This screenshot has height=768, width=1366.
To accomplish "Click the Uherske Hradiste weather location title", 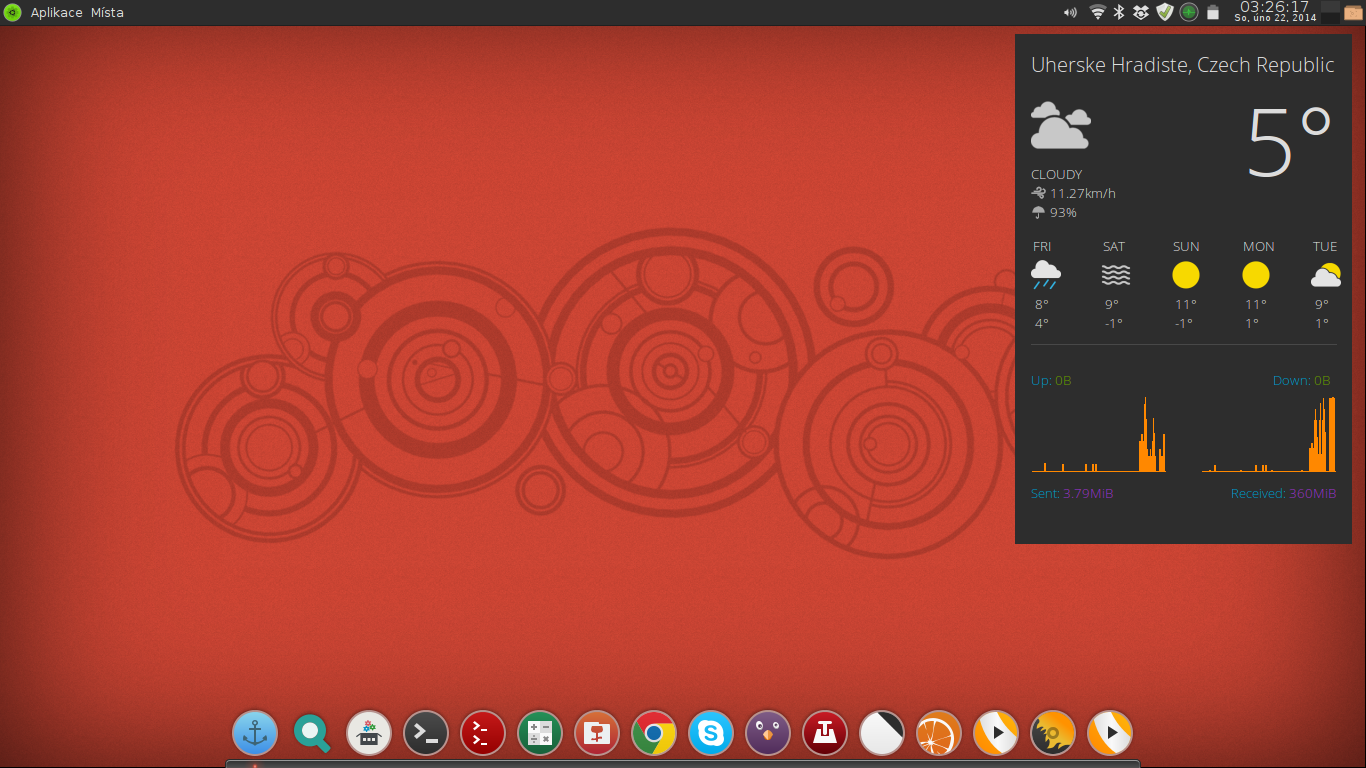I will [1182, 65].
